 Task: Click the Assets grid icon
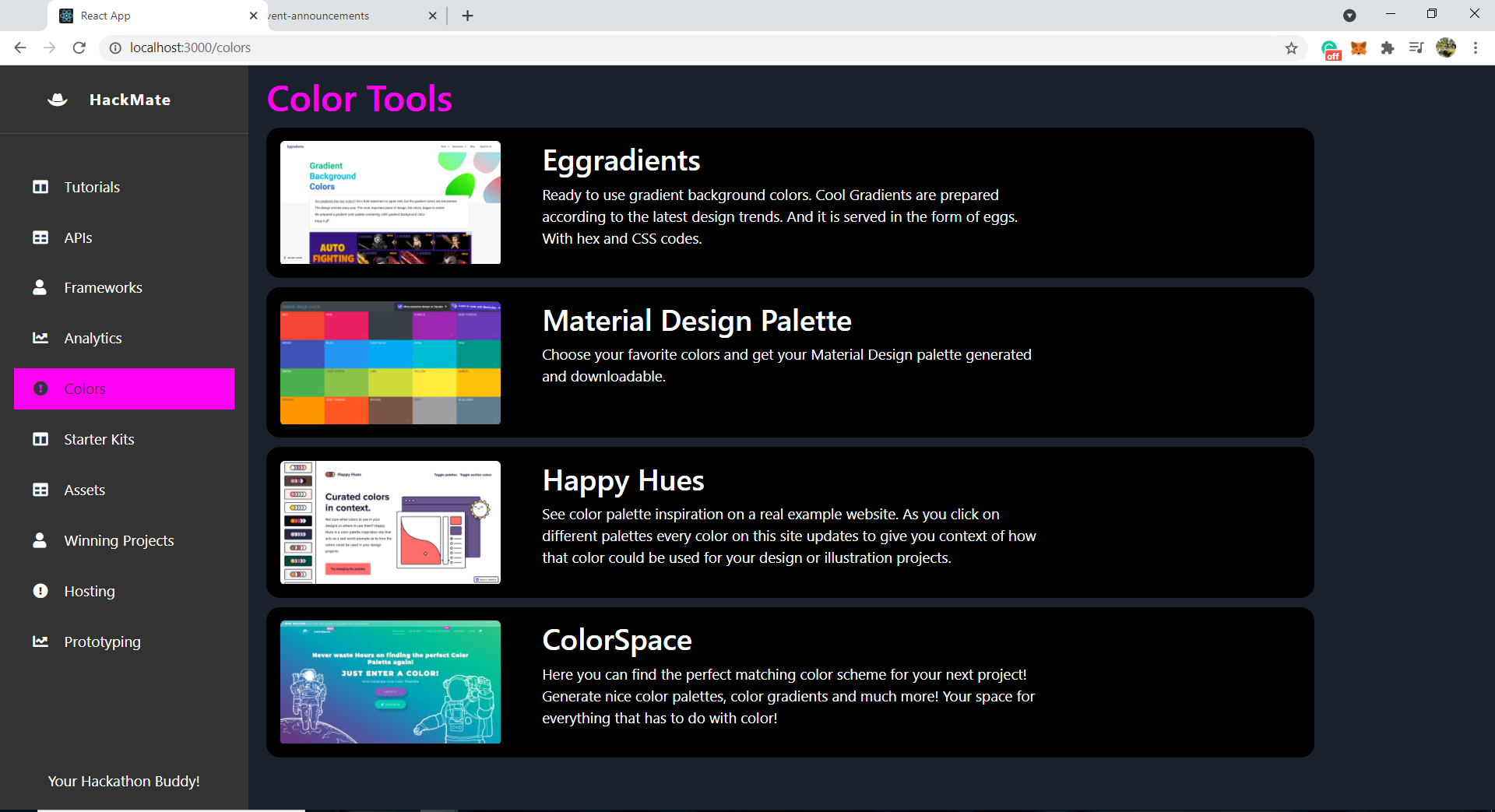[x=40, y=490]
